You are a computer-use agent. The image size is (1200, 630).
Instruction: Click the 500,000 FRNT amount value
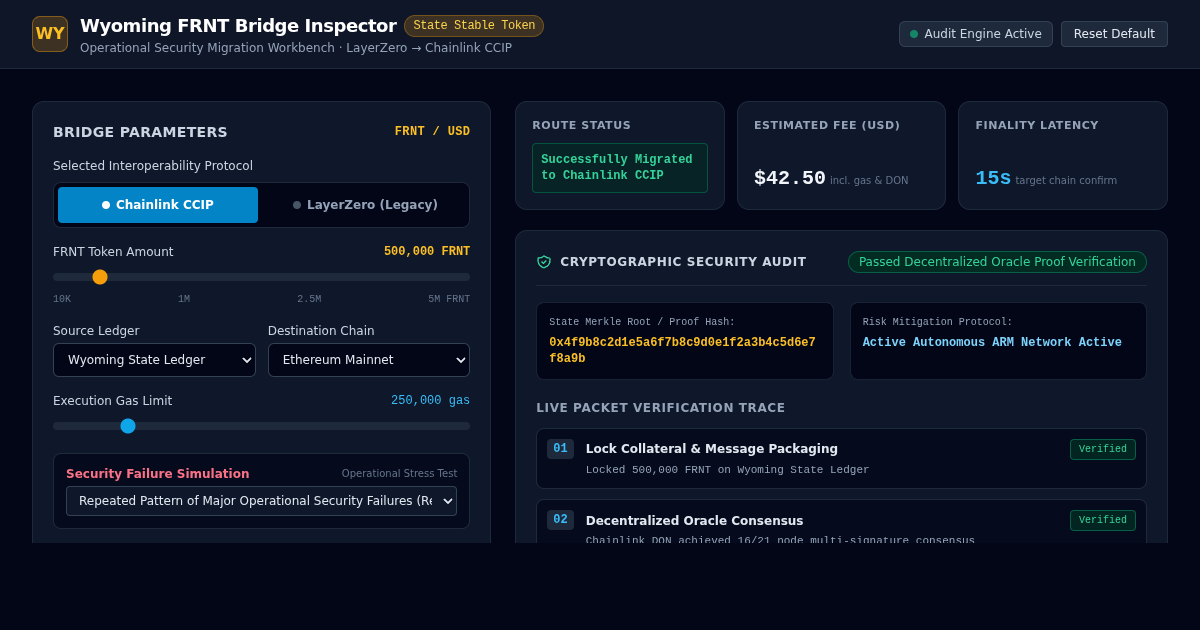[427, 252]
